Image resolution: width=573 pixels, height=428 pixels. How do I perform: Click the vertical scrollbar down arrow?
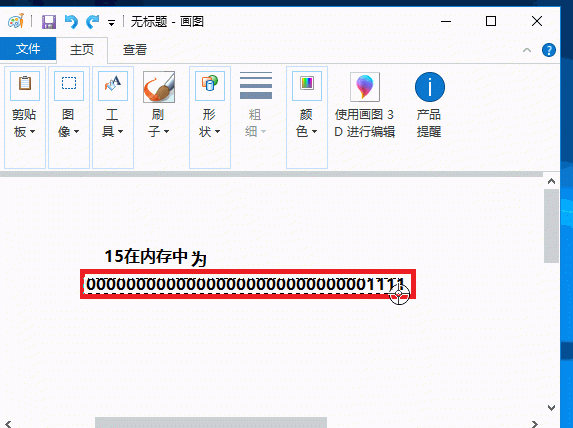(x=551, y=408)
